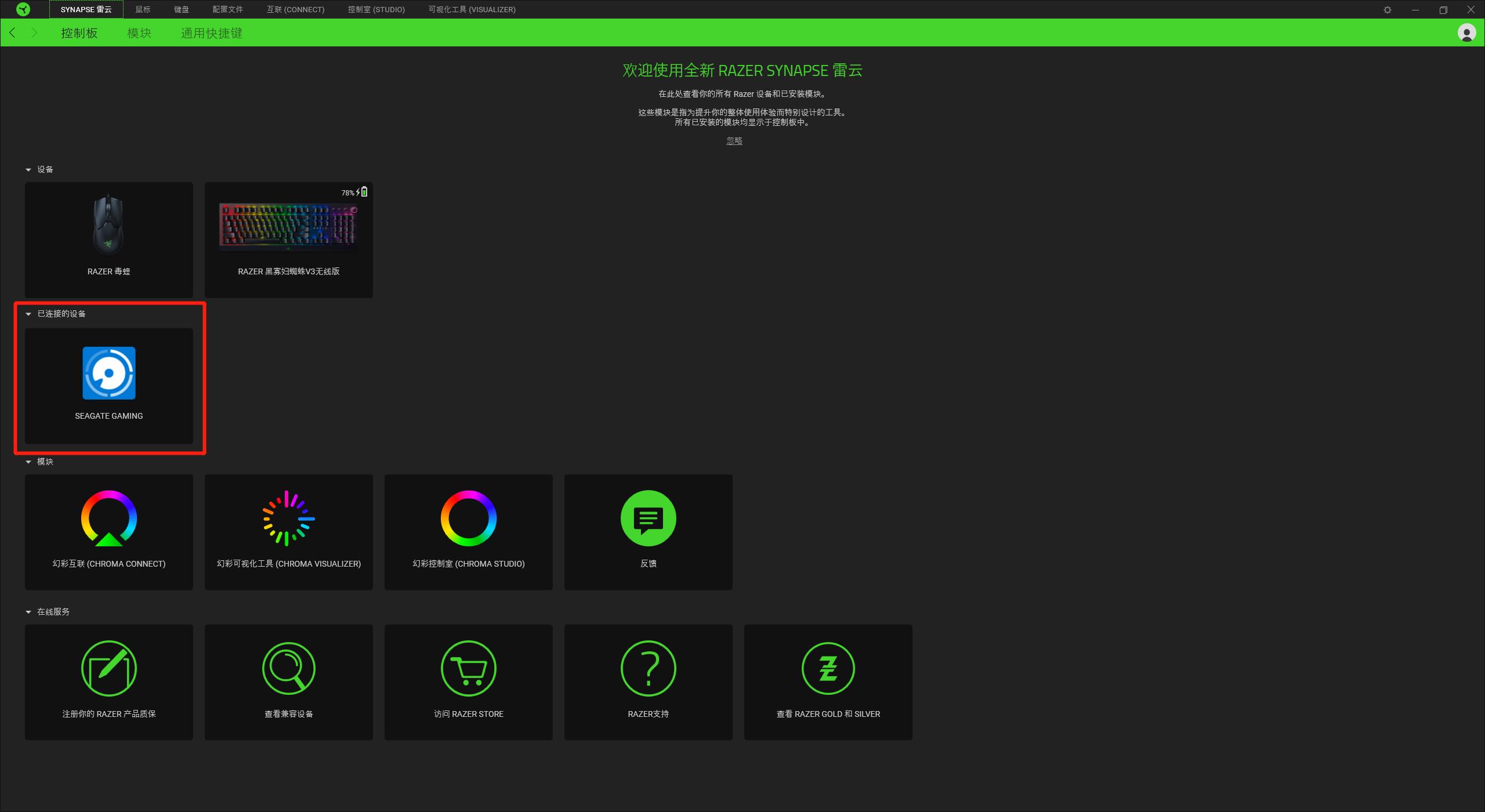Screen dimensions: 1485x812
Task: Open the Chroma Visualizer module icon
Action: (288, 519)
